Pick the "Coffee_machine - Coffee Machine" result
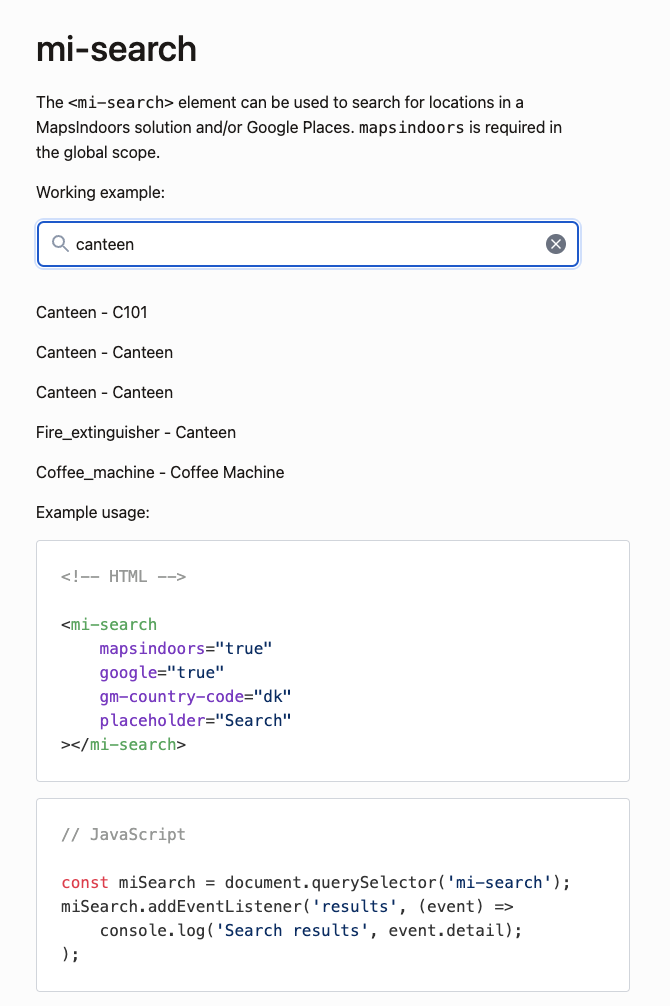Image resolution: width=670 pixels, height=1006 pixels. (160, 472)
